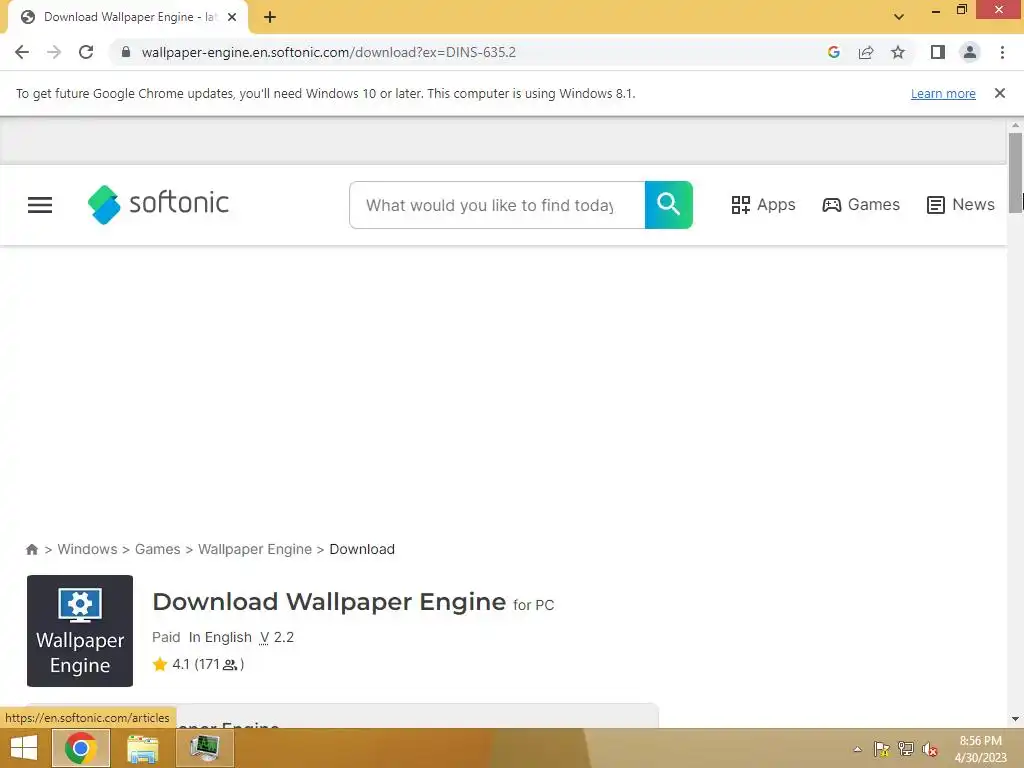Image resolution: width=1024 pixels, height=768 pixels.
Task: Open a new browser tab
Action: coord(270,17)
